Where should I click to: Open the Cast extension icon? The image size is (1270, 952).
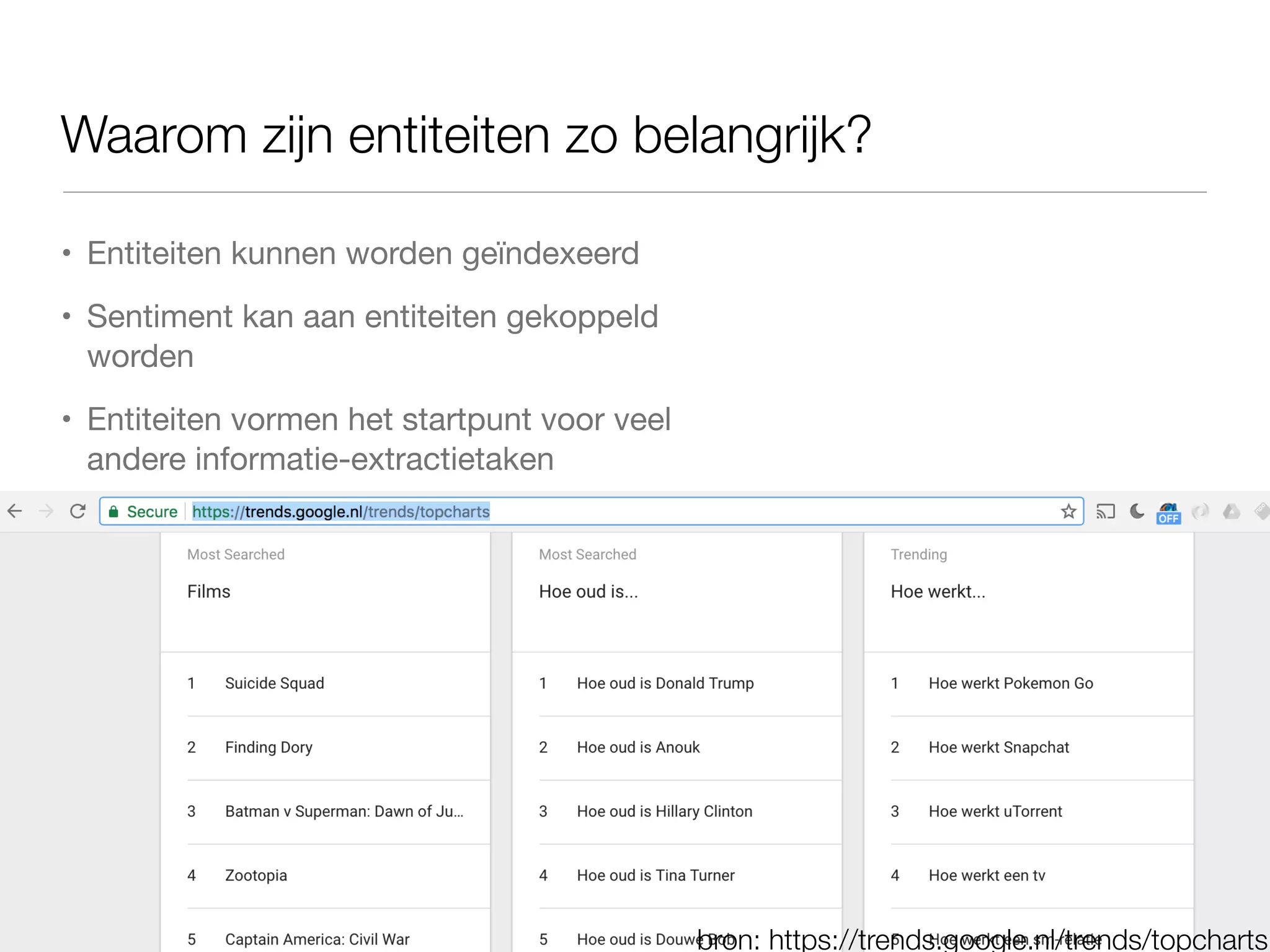tap(1105, 511)
